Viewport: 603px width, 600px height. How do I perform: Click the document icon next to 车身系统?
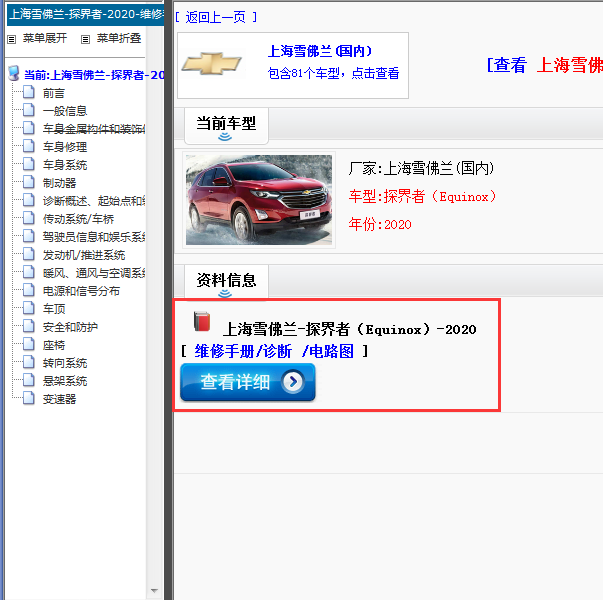click(x=29, y=164)
